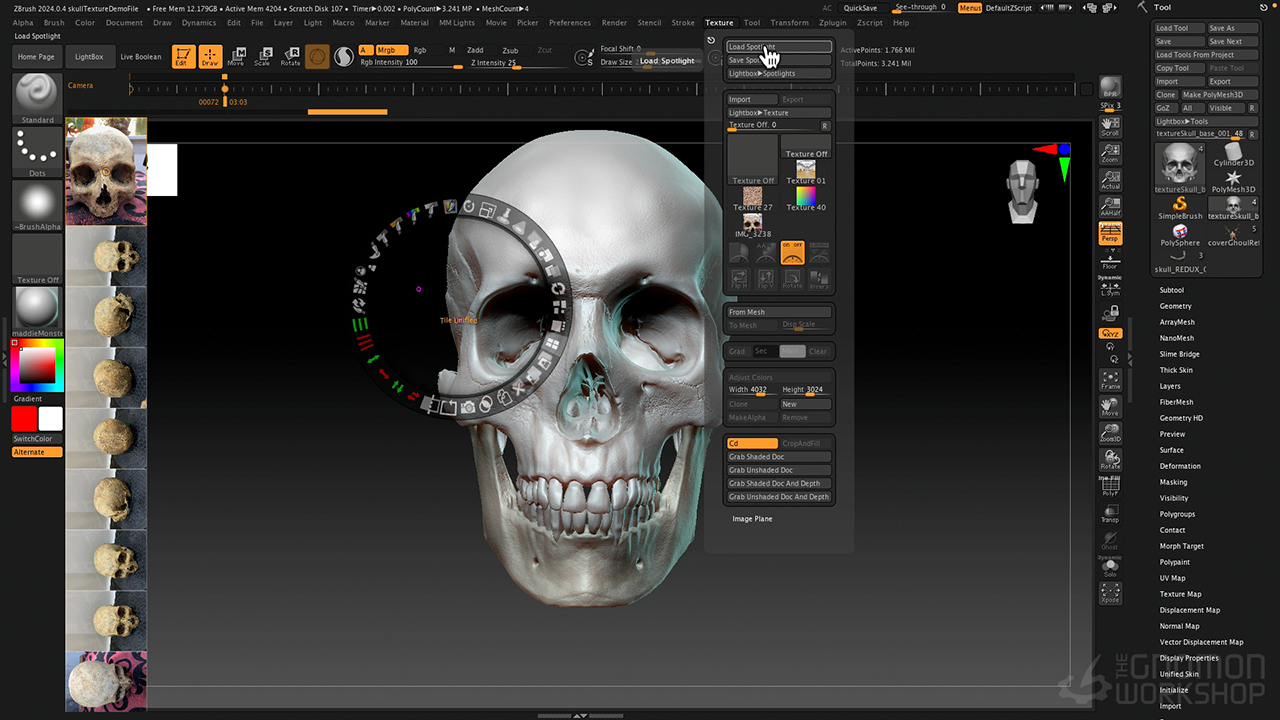Click the Rotate navigation icon in right shelf
Viewport: 1280px width, 720px height.
coord(1110,460)
